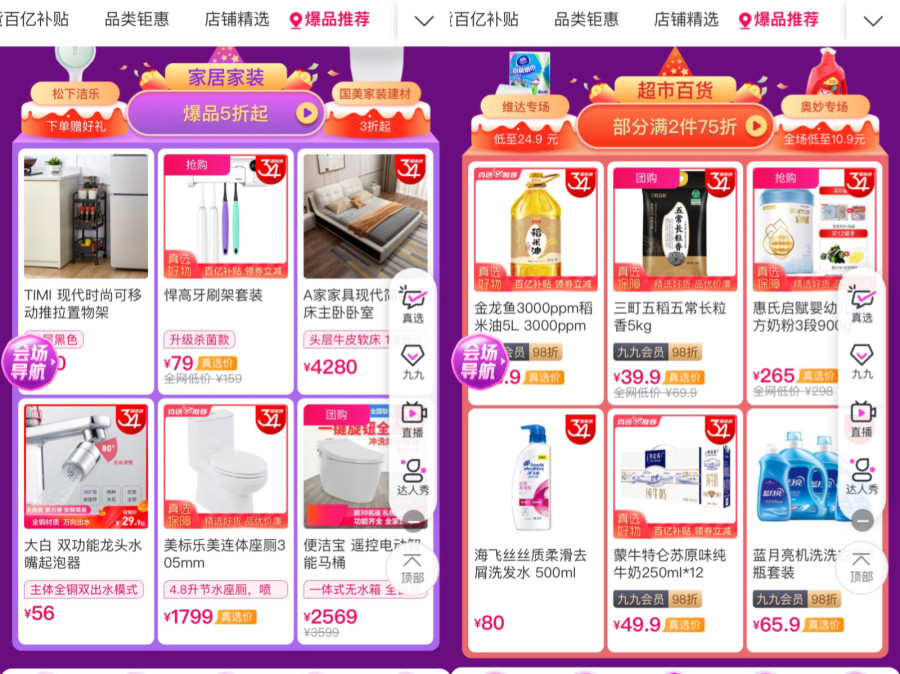
Task: Open 直播 live icon in left sidebar
Action: [x=413, y=420]
